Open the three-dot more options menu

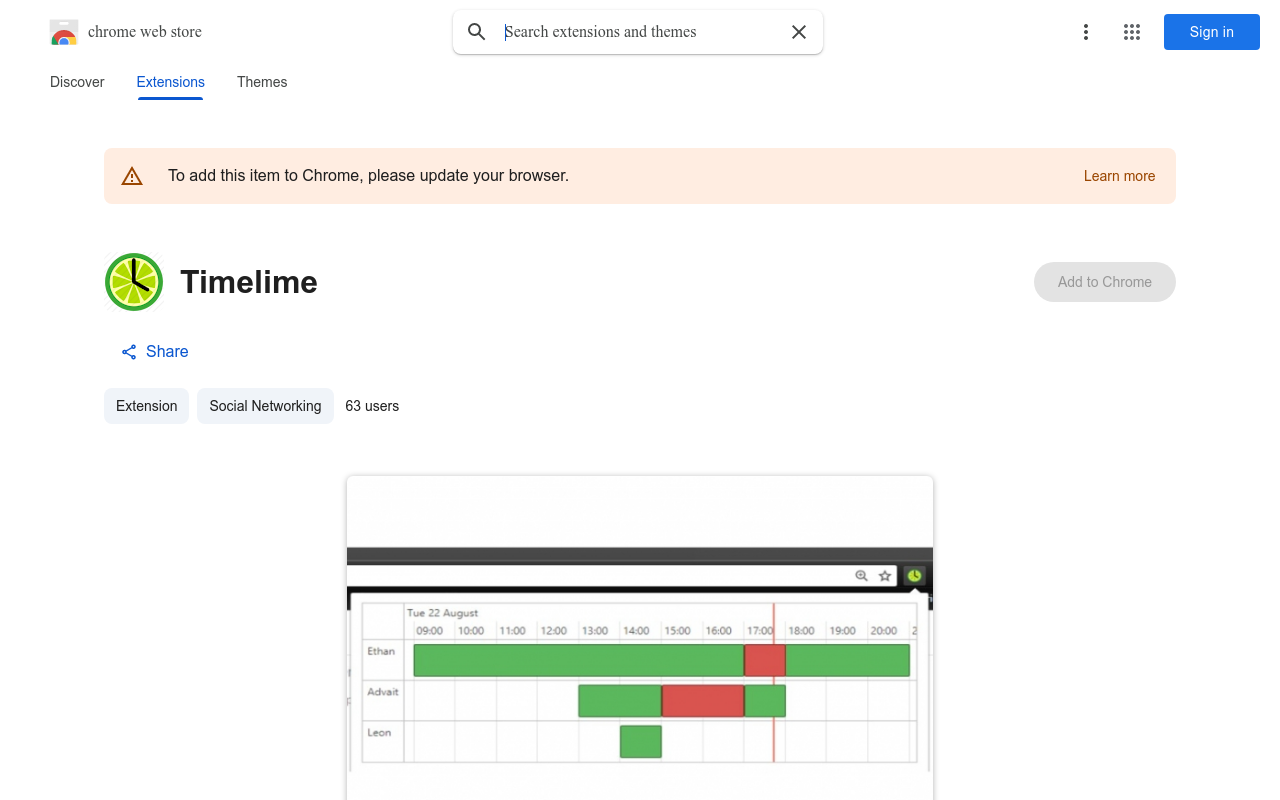click(x=1086, y=32)
